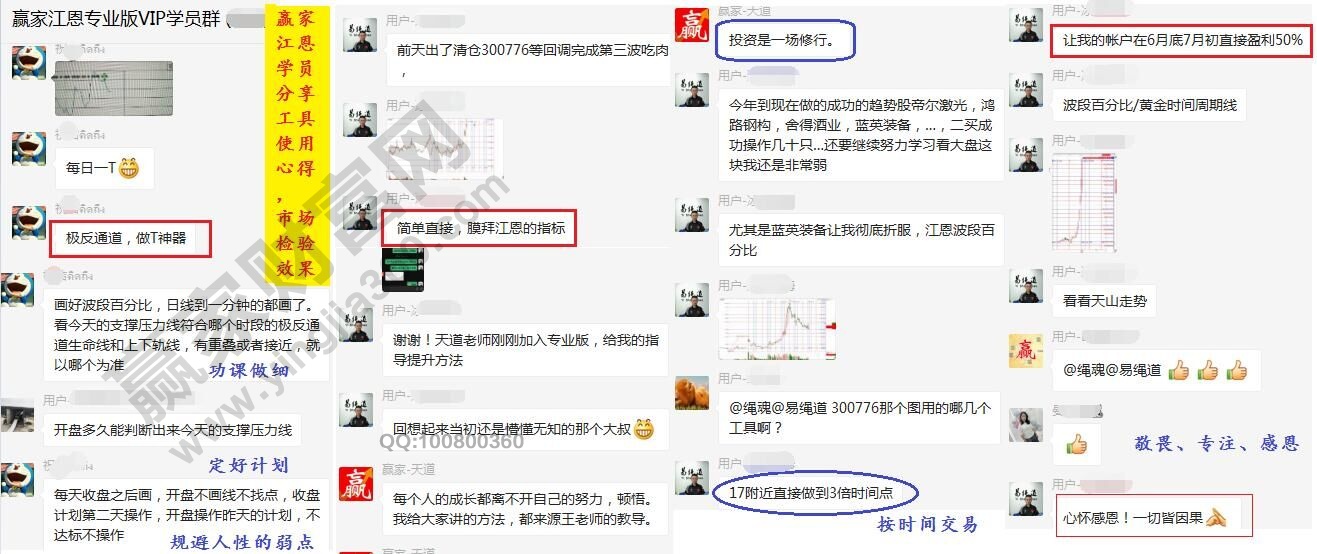
Task: Select message 让我的帐户在6月底7月初直接盈利50%
Action: [x=1182, y=40]
